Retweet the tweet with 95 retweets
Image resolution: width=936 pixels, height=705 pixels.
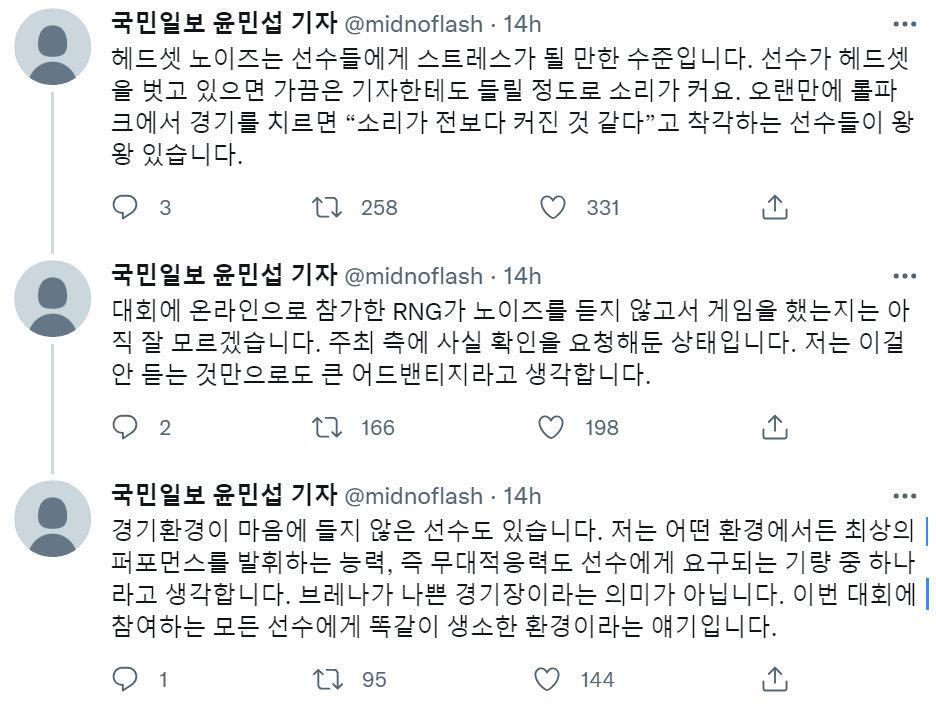pyautogui.click(x=324, y=679)
